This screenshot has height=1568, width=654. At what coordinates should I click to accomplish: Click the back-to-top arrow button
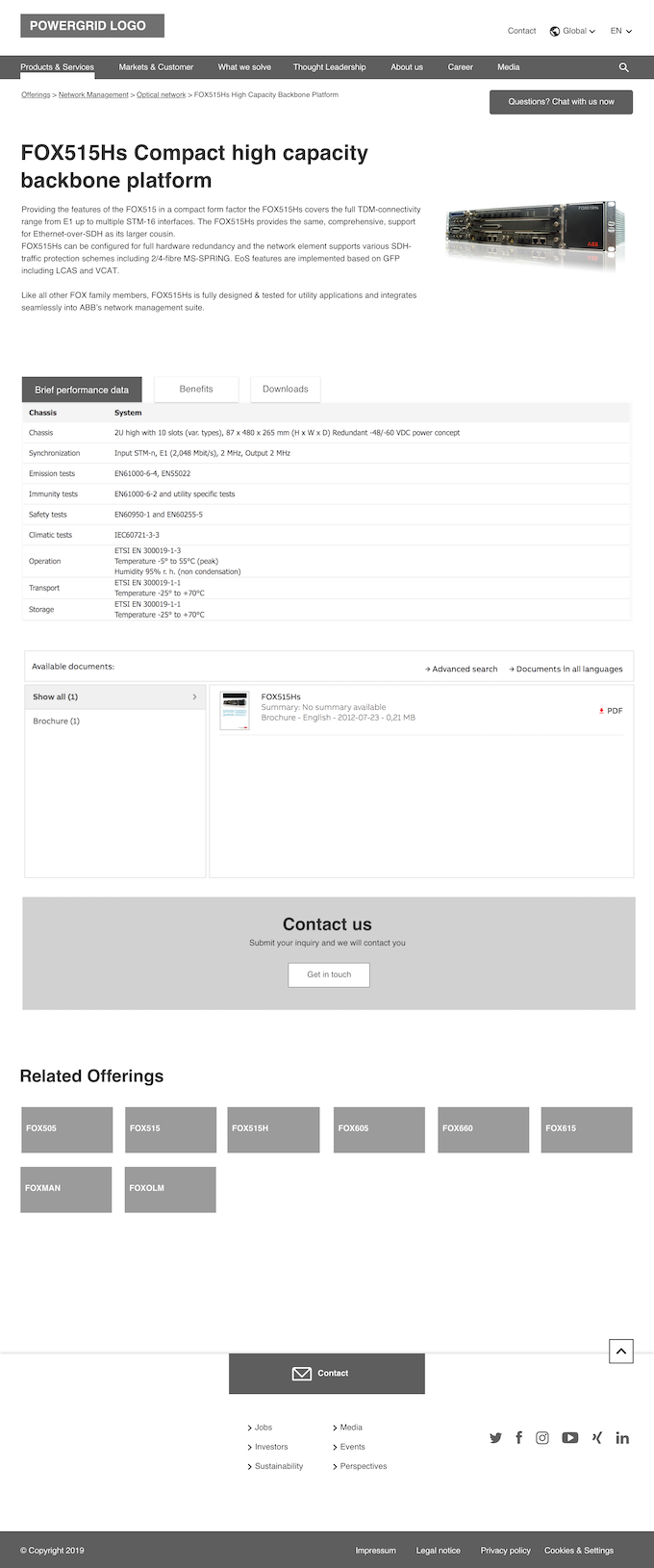click(621, 1352)
